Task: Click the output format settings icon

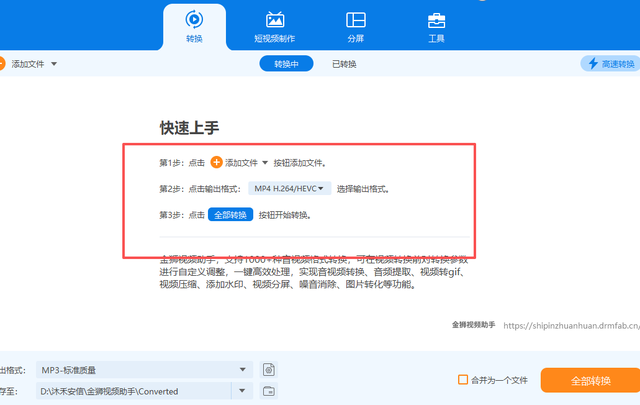Action: point(269,370)
